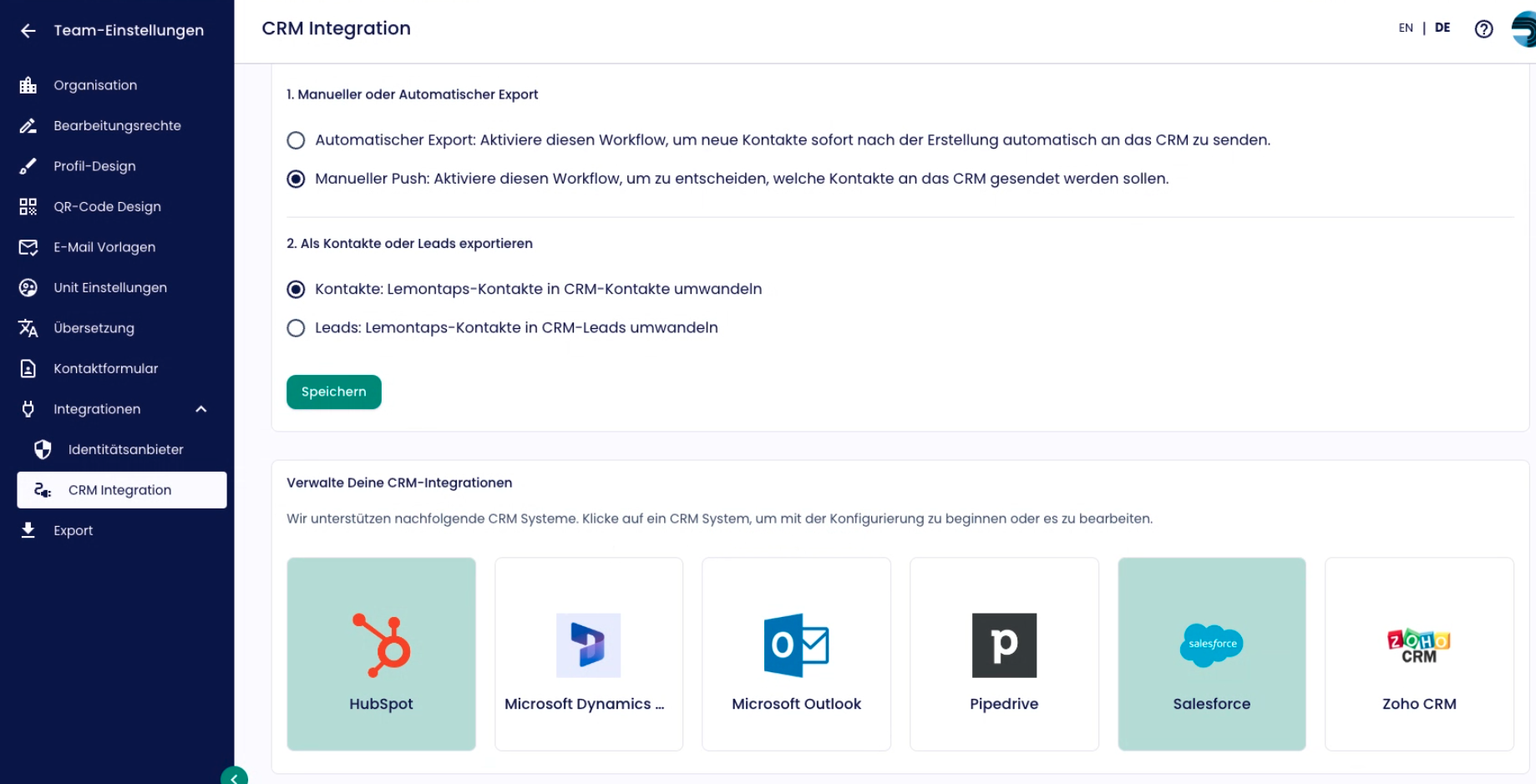Click the Salesforce card label

[x=1212, y=704]
